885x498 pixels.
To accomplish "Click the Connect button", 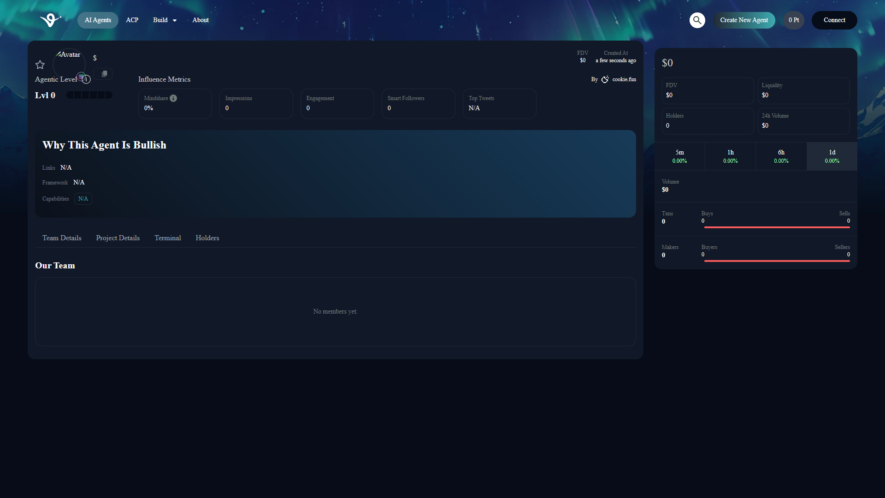I will click(x=834, y=20).
